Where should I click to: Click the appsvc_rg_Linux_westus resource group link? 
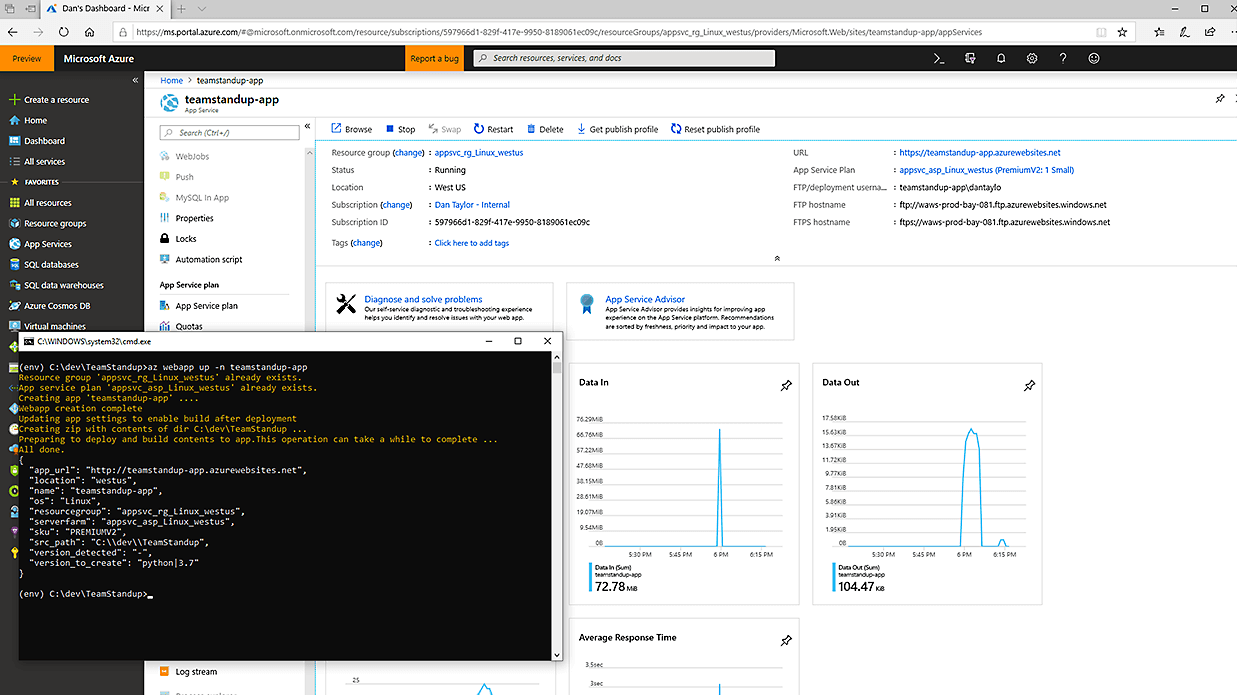[x=478, y=153]
